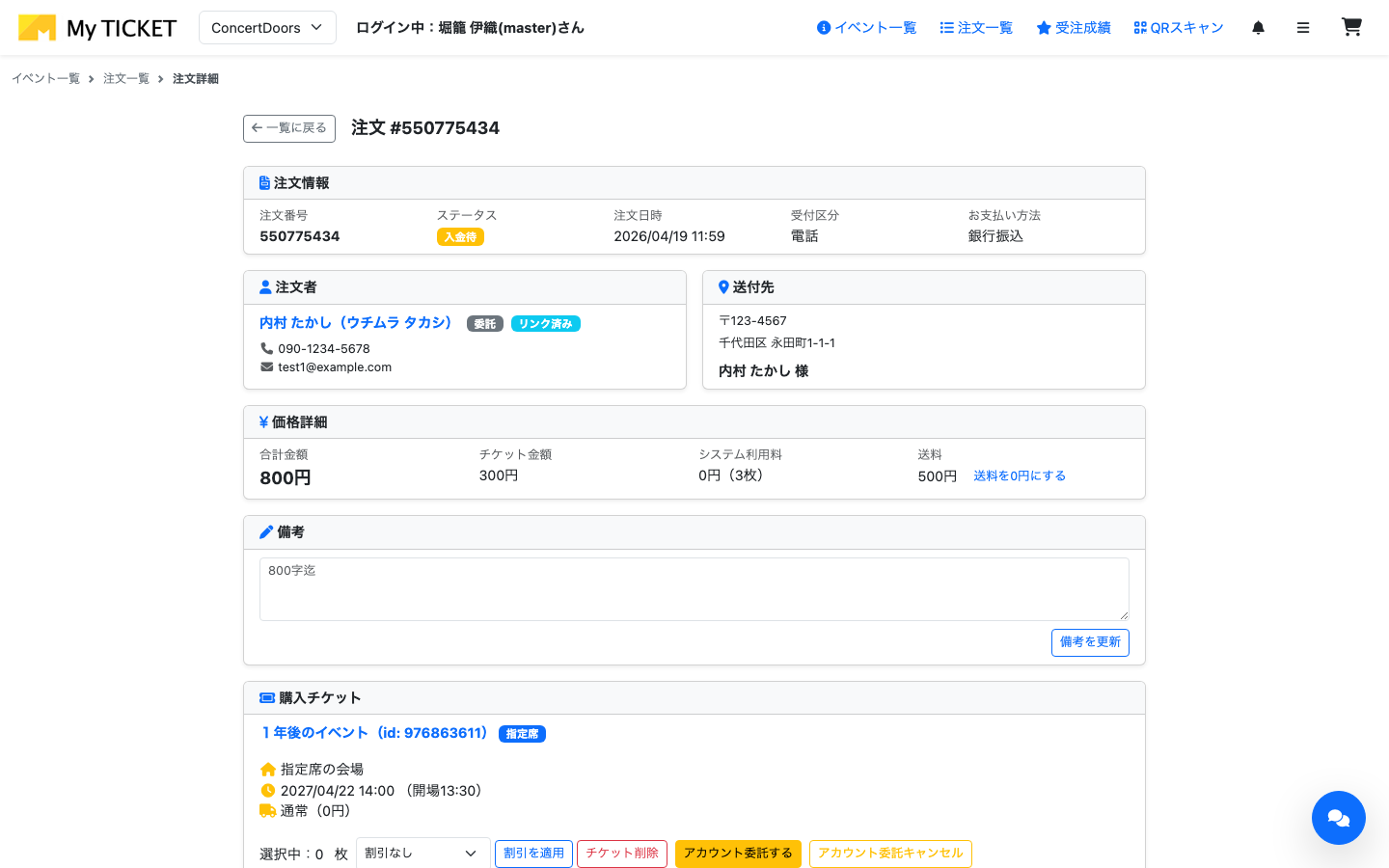Viewport: 1389px width, 868px height.
Task: Open the shopping cart icon
Action: point(1351,27)
